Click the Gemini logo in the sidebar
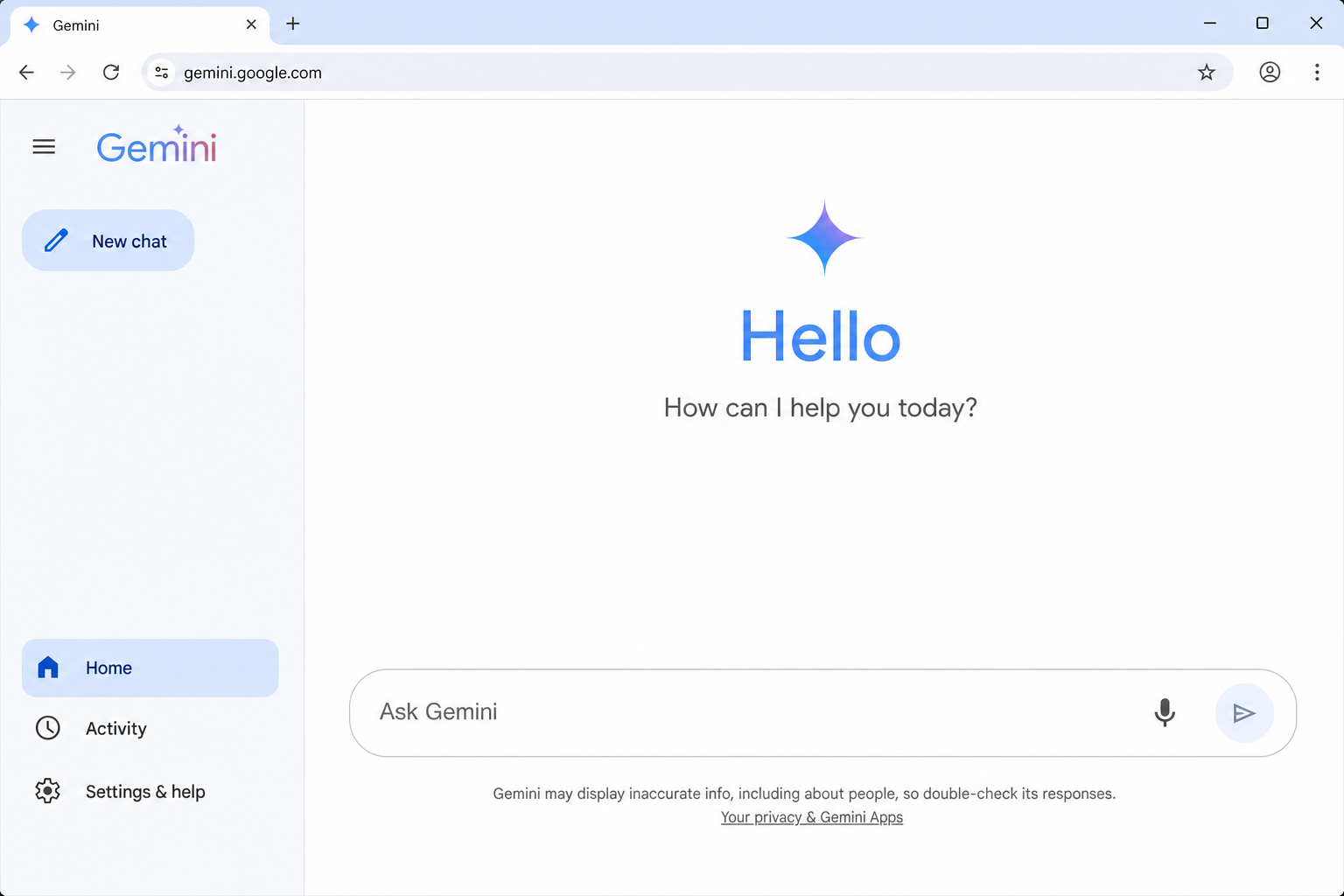Screen dimensions: 1344x896 coord(157,145)
